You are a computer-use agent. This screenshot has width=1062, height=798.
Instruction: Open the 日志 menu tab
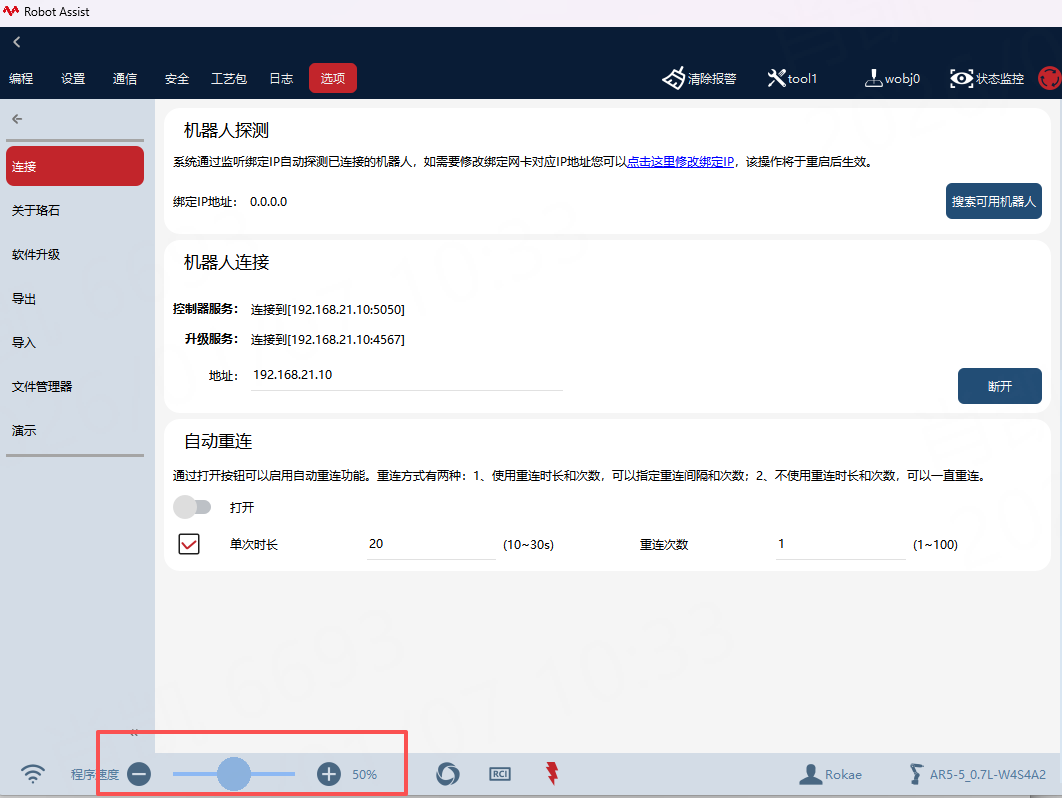click(281, 78)
